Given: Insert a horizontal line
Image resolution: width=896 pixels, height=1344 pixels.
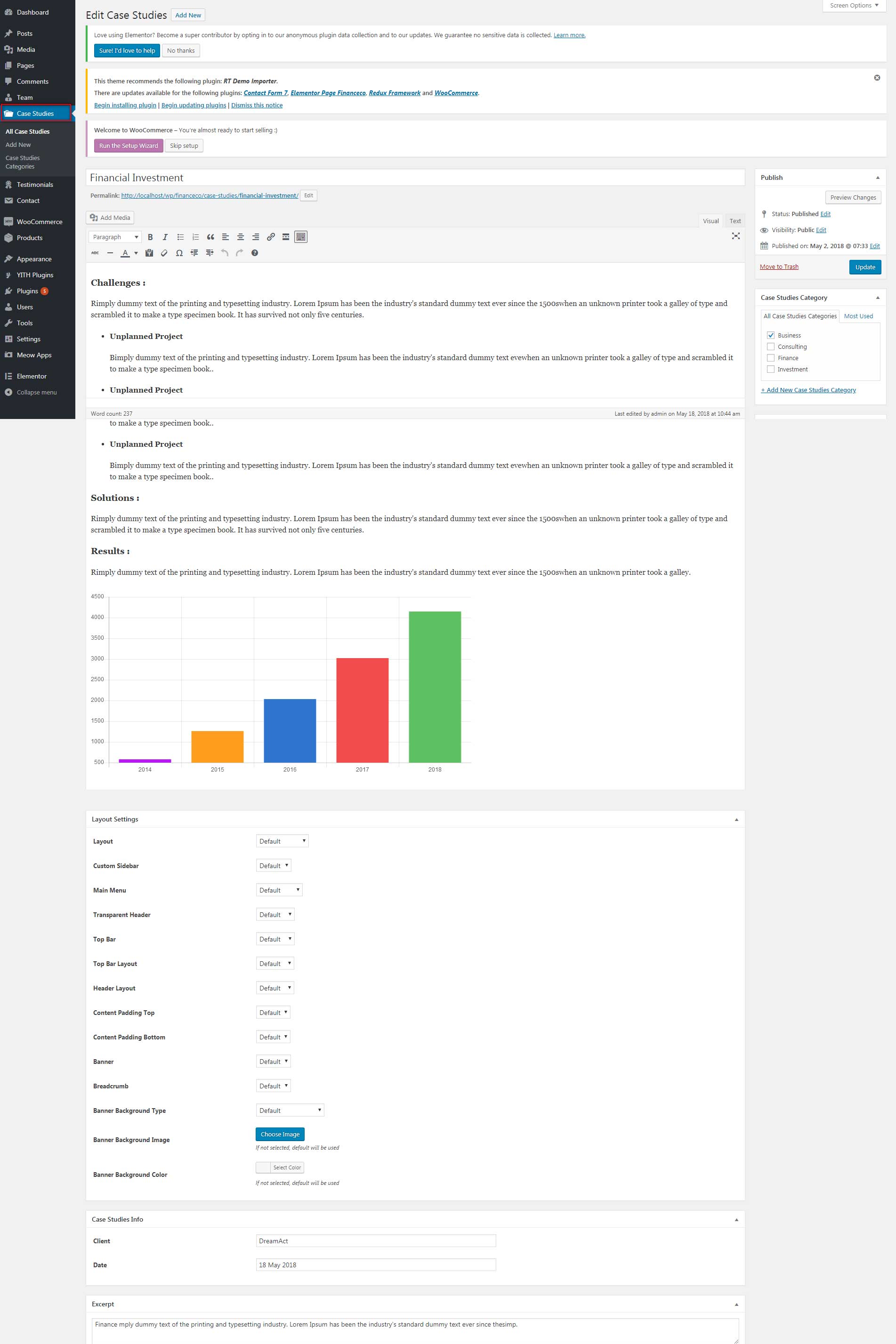Looking at the screenshot, I should [110, 253].
